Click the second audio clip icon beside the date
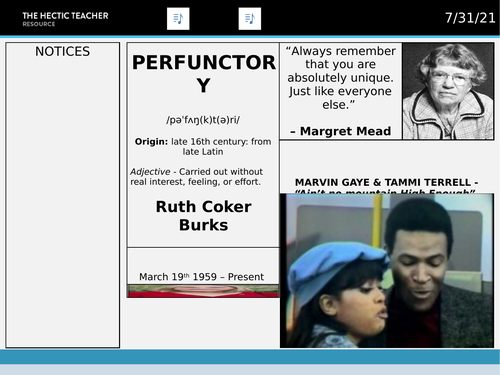The height and width of the screenshot is (375, 500). click(250, 19)
